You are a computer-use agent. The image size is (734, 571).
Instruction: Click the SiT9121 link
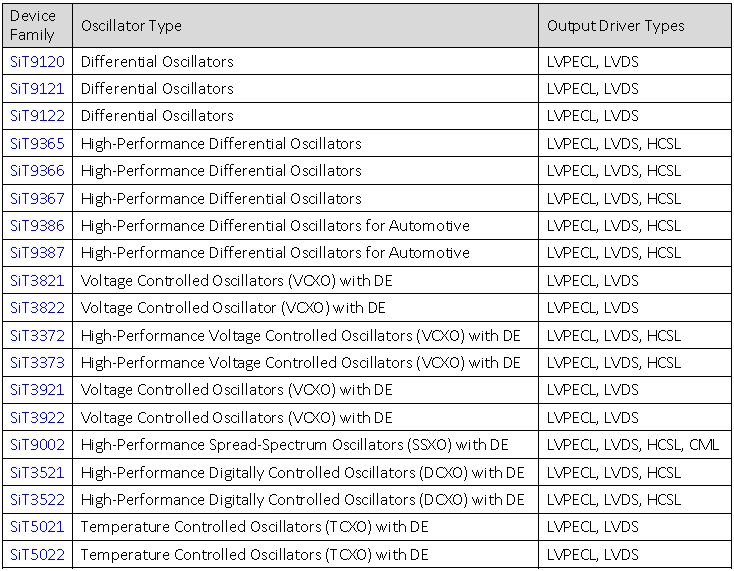[x=37, y=89]
